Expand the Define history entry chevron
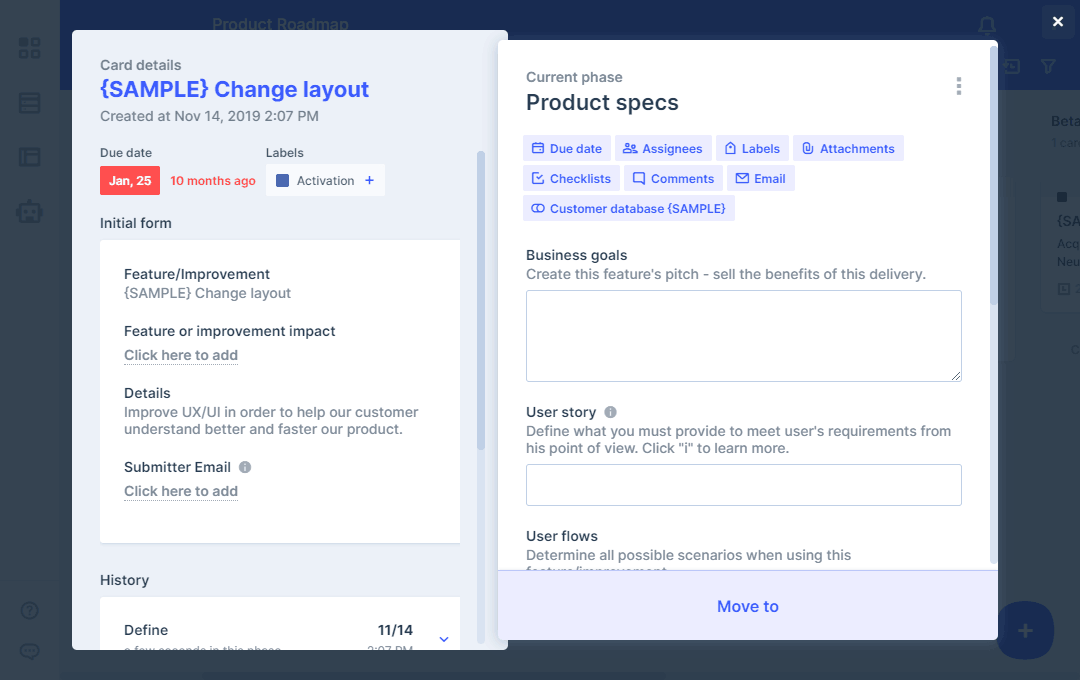Viewport: 1080px width, 680px height. pos(444,639)
